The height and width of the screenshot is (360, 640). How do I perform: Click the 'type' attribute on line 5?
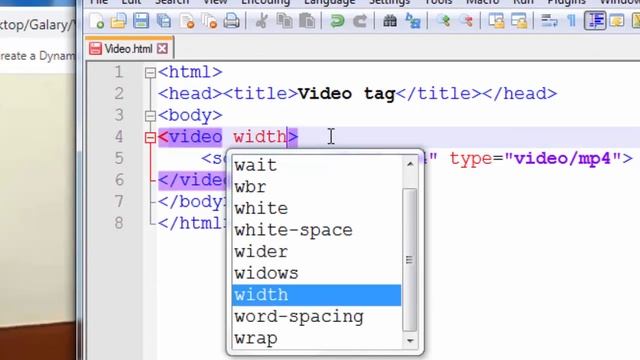(471, 159)
